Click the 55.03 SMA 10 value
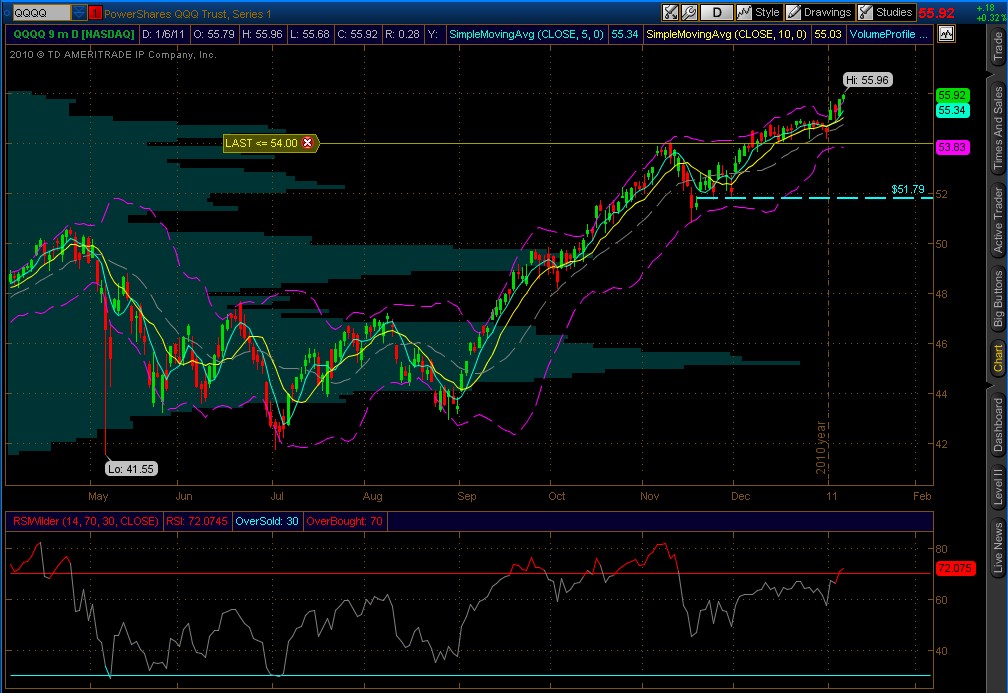 (827, 34)
